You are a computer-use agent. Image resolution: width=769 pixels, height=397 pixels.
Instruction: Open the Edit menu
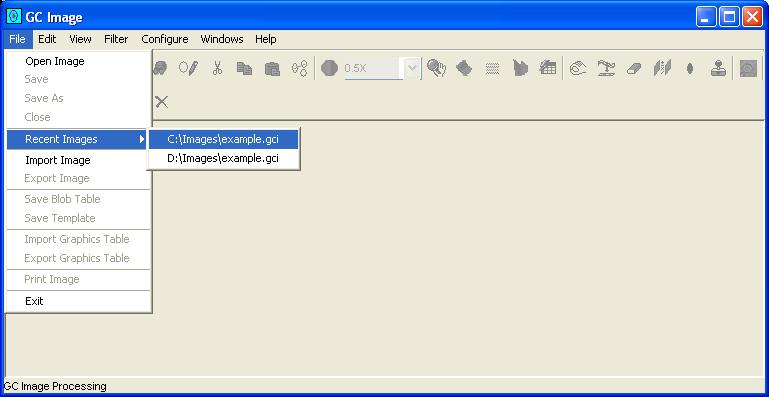coord(47,39)
